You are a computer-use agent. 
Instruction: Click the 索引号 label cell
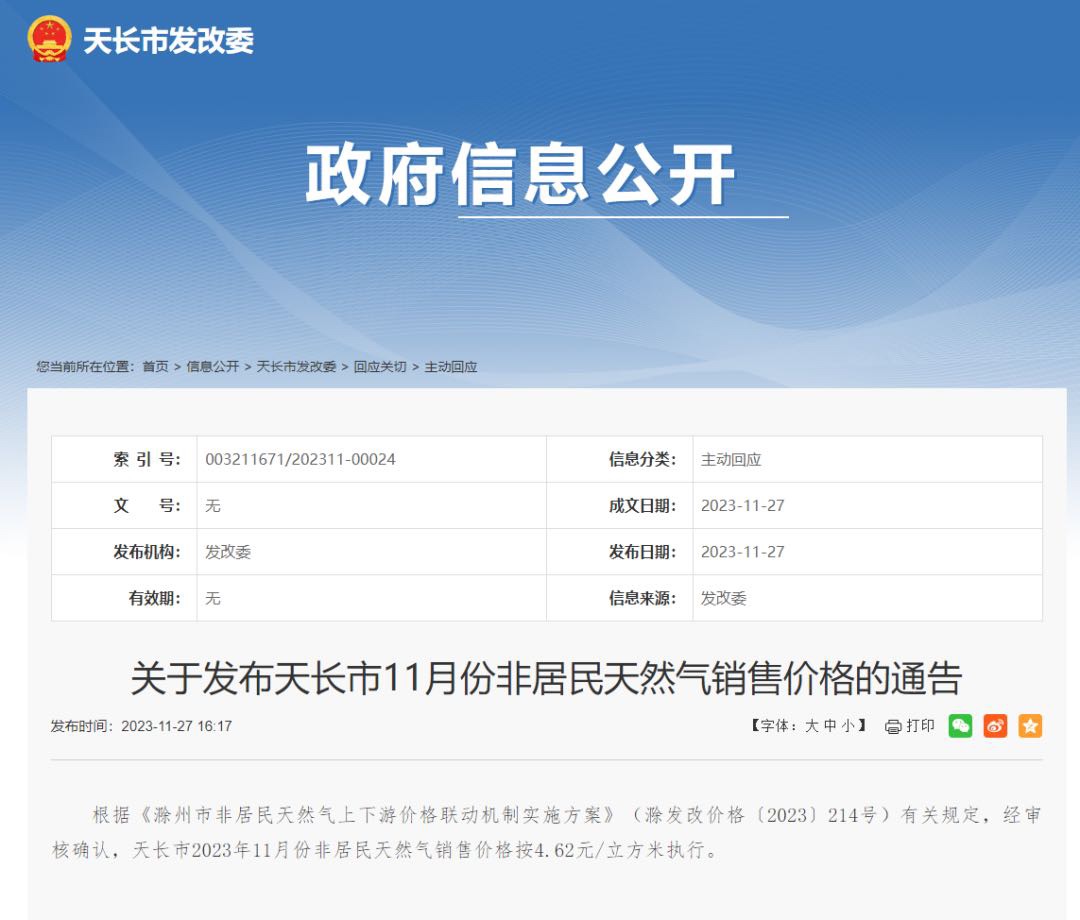click(x=125, y=459)
